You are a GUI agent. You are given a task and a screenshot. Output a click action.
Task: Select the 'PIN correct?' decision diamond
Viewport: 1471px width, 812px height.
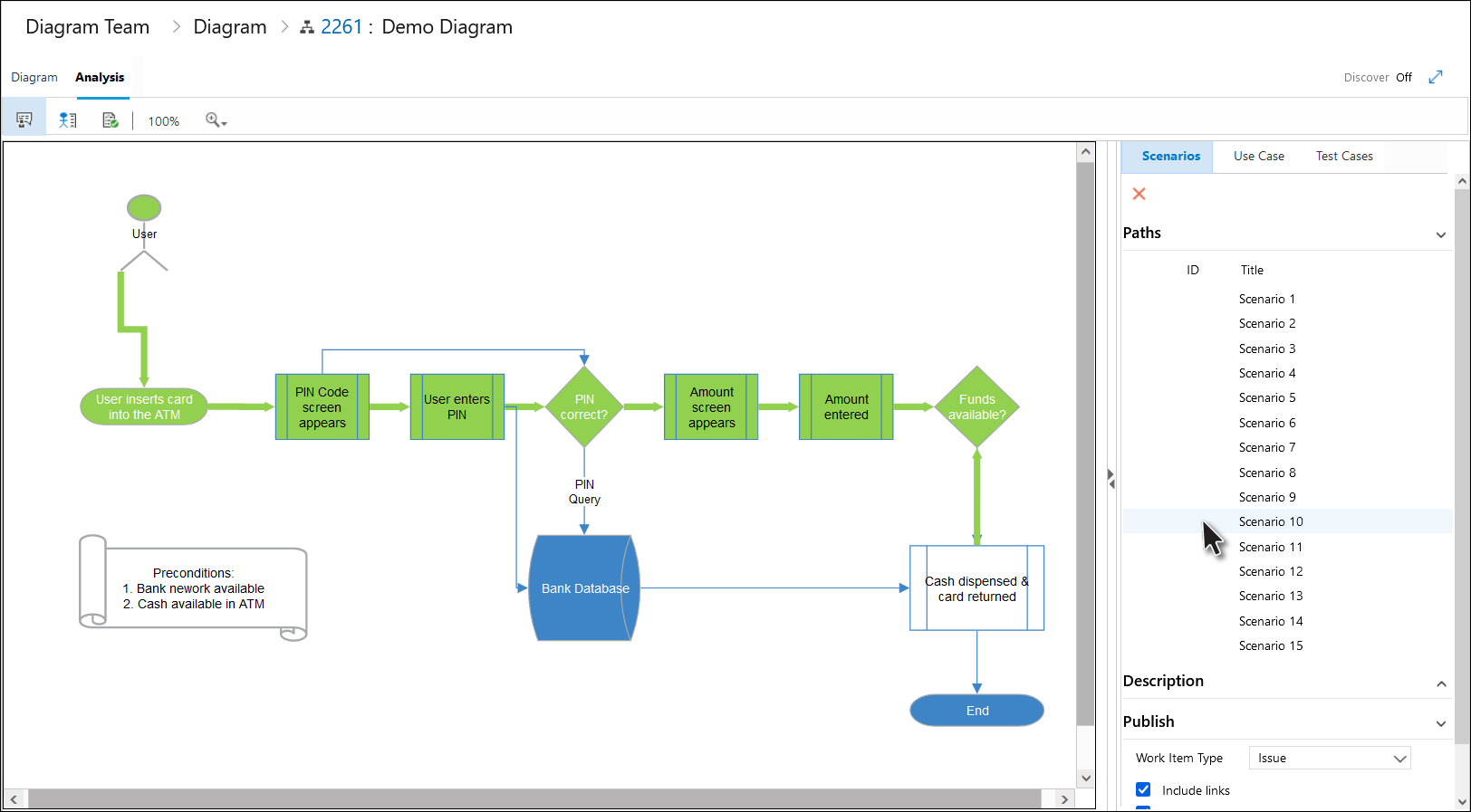(584, 406)
